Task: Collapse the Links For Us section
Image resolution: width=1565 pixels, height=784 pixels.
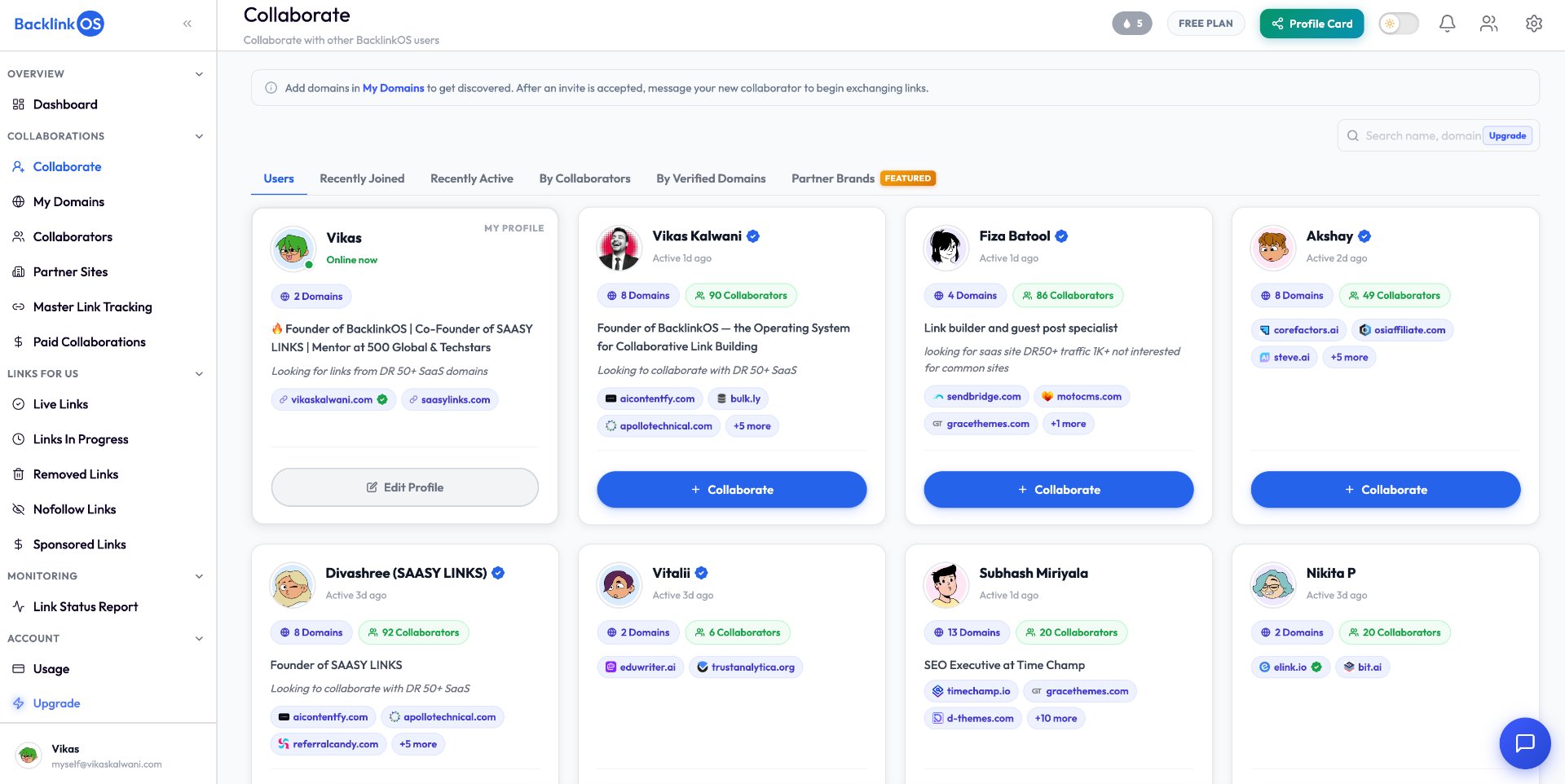Action: point(199,374)
